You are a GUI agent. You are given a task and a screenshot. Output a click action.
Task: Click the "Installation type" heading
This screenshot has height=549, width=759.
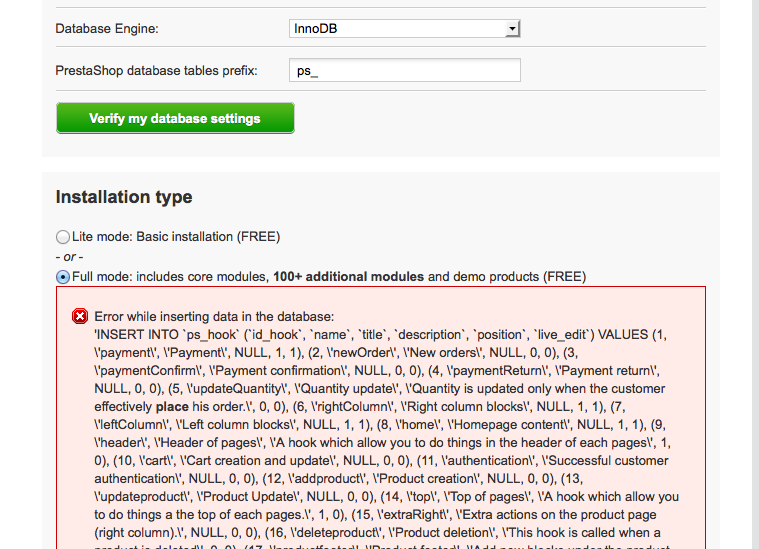(124, 197)
